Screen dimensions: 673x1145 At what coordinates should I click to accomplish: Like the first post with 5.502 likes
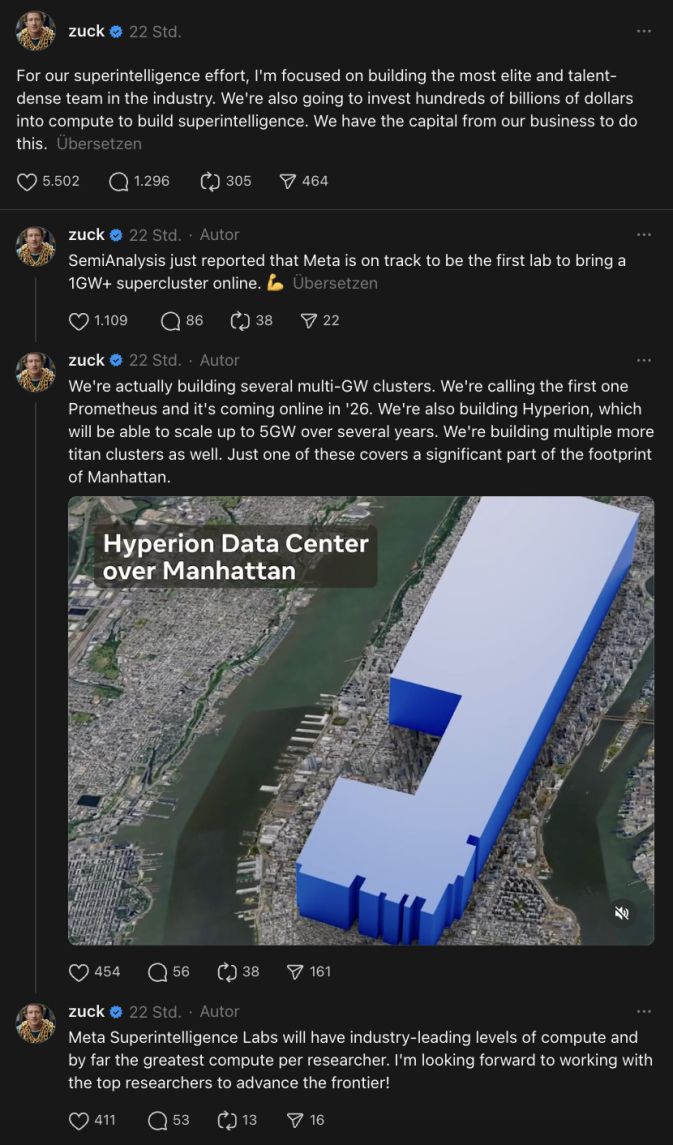[x=27, y=181]
